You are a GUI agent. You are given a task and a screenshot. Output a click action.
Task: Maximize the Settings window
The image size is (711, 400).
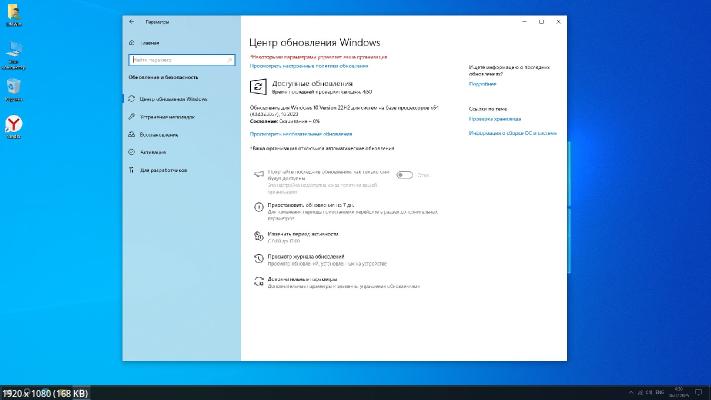click(541, 22)
